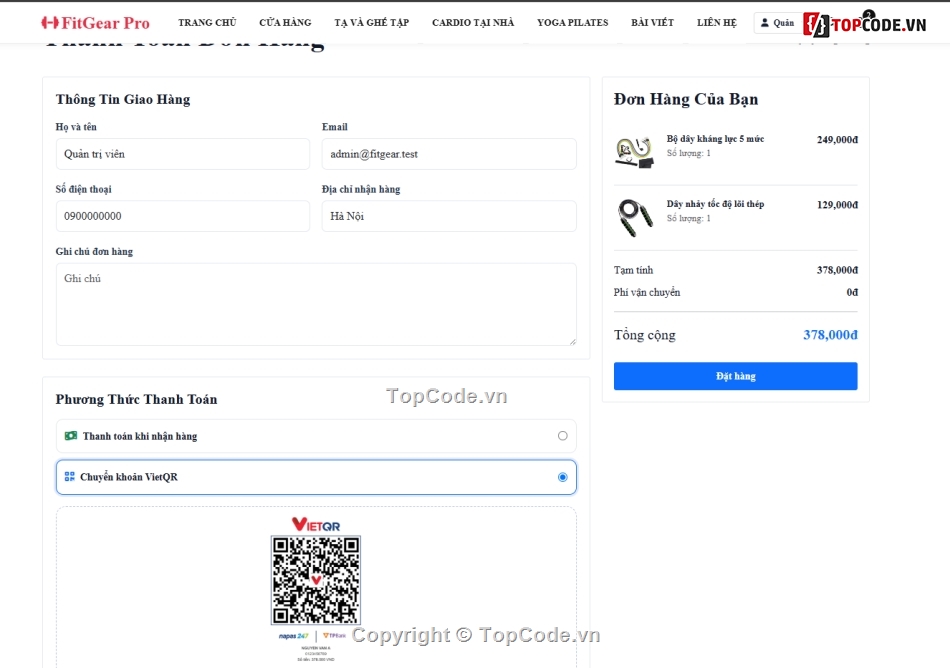Click the FitGear Pro logo

pos(95,23)
